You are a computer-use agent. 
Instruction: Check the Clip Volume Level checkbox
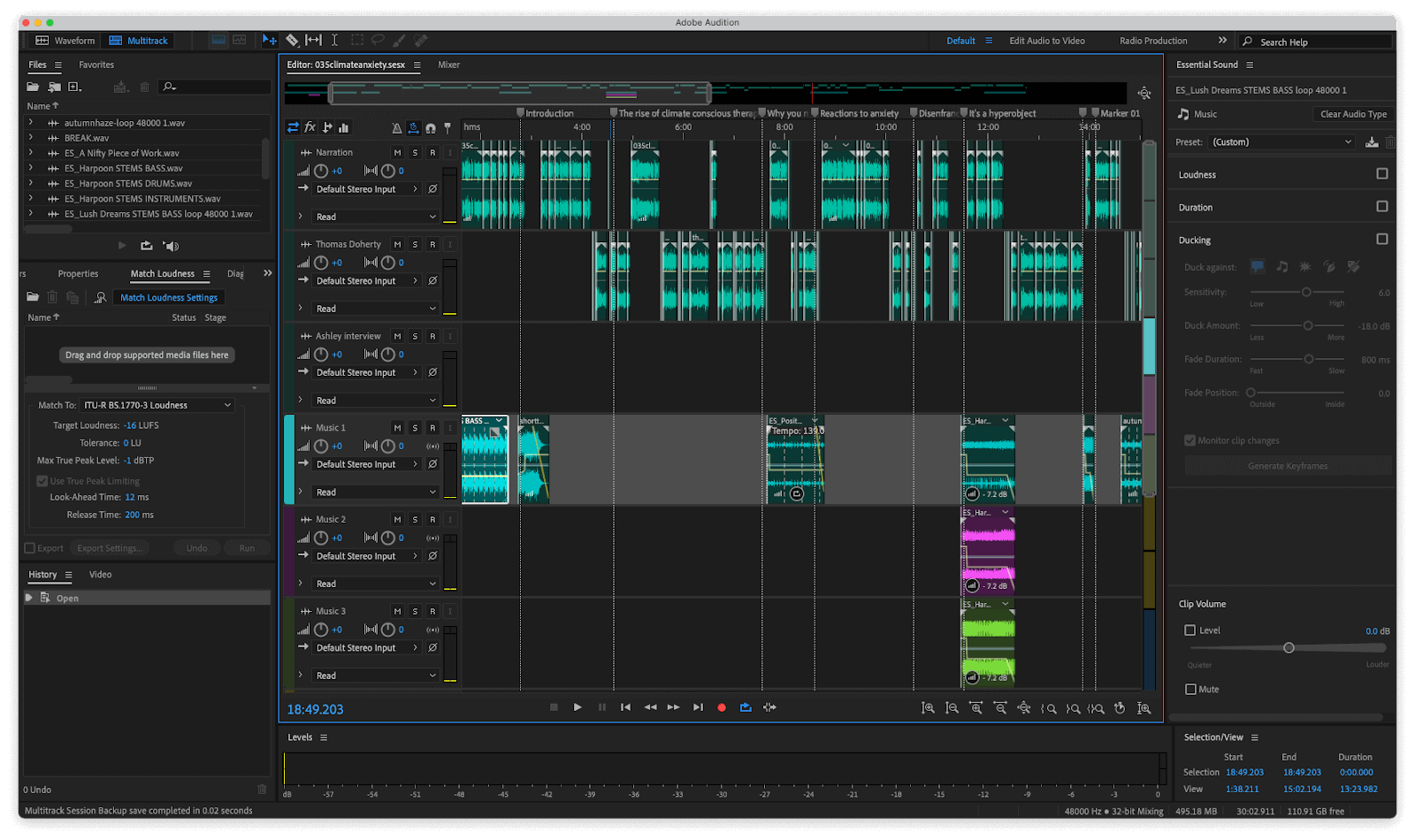[1190, 630]
